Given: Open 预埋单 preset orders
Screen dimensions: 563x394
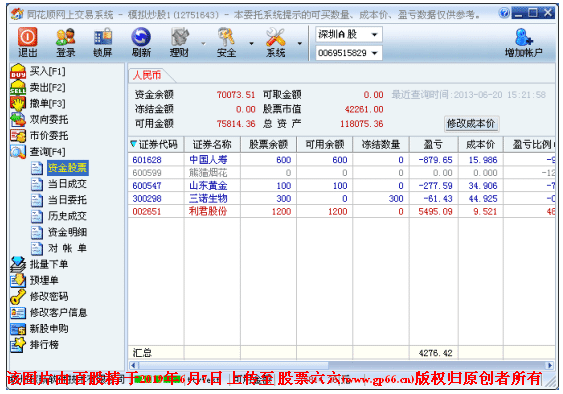Looking at the screenshot, I should pos(34,280).
